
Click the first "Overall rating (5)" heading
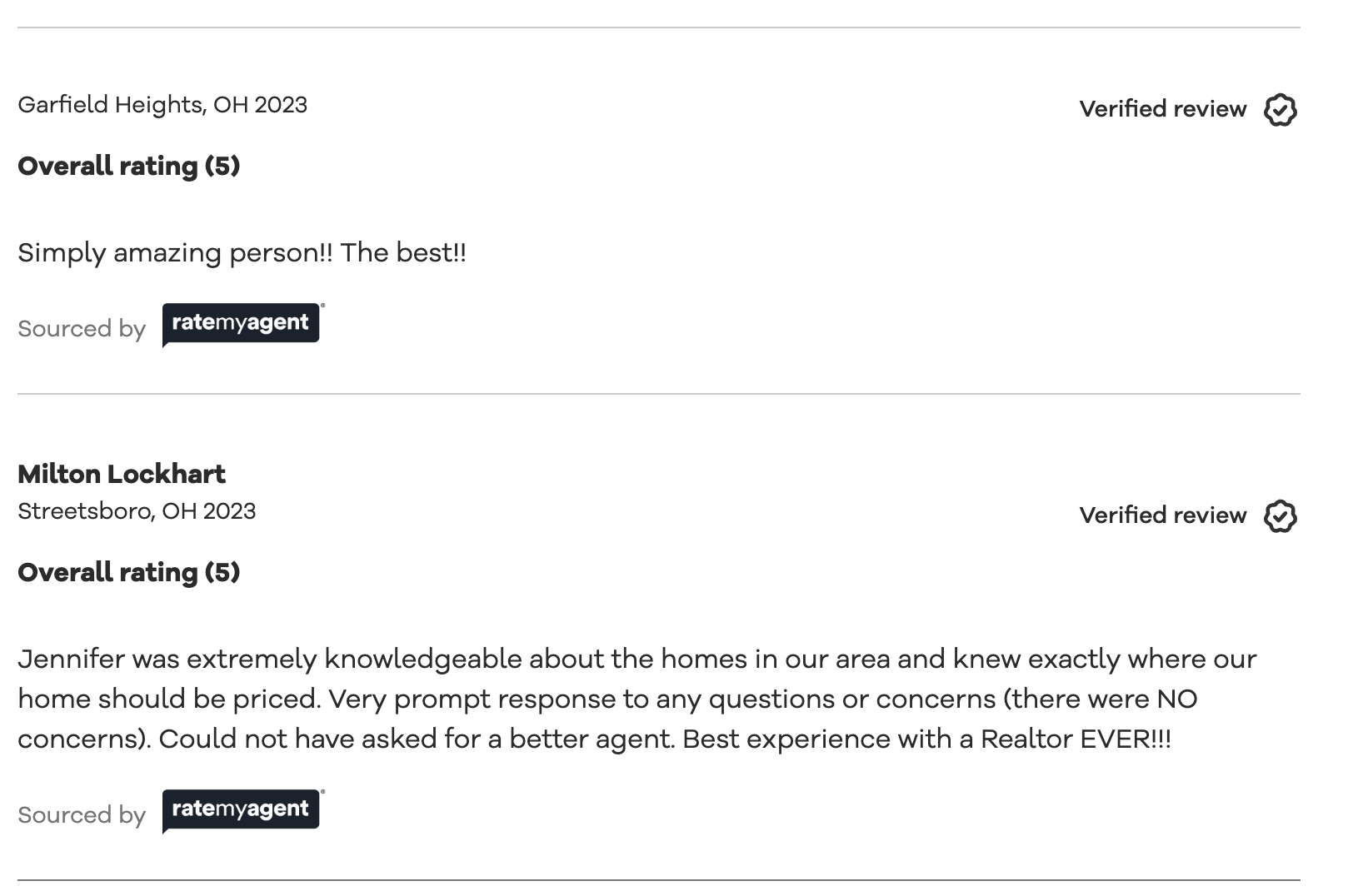pyautogui.click(x=129, y=167)
